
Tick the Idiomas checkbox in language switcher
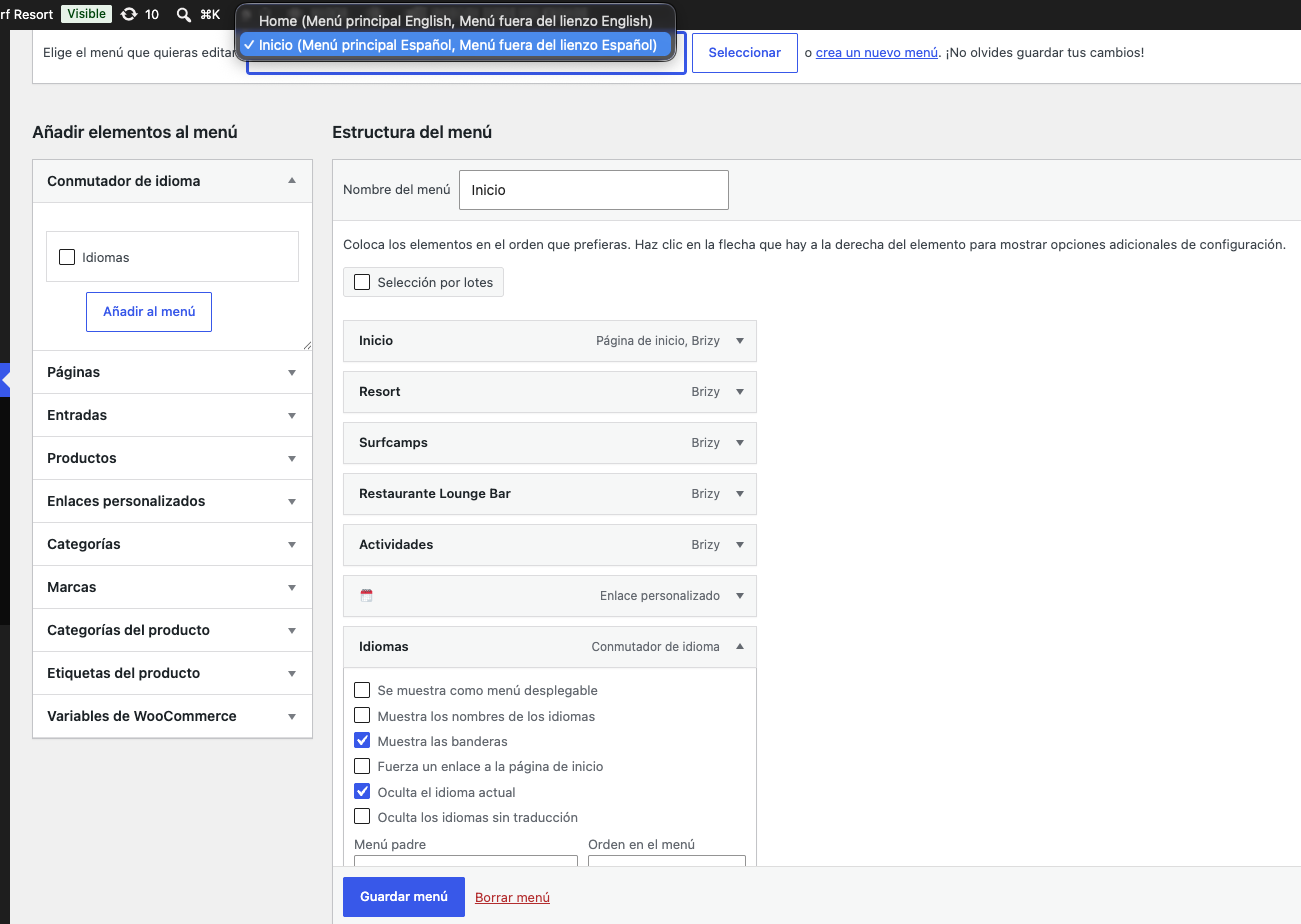click(67, 257)
